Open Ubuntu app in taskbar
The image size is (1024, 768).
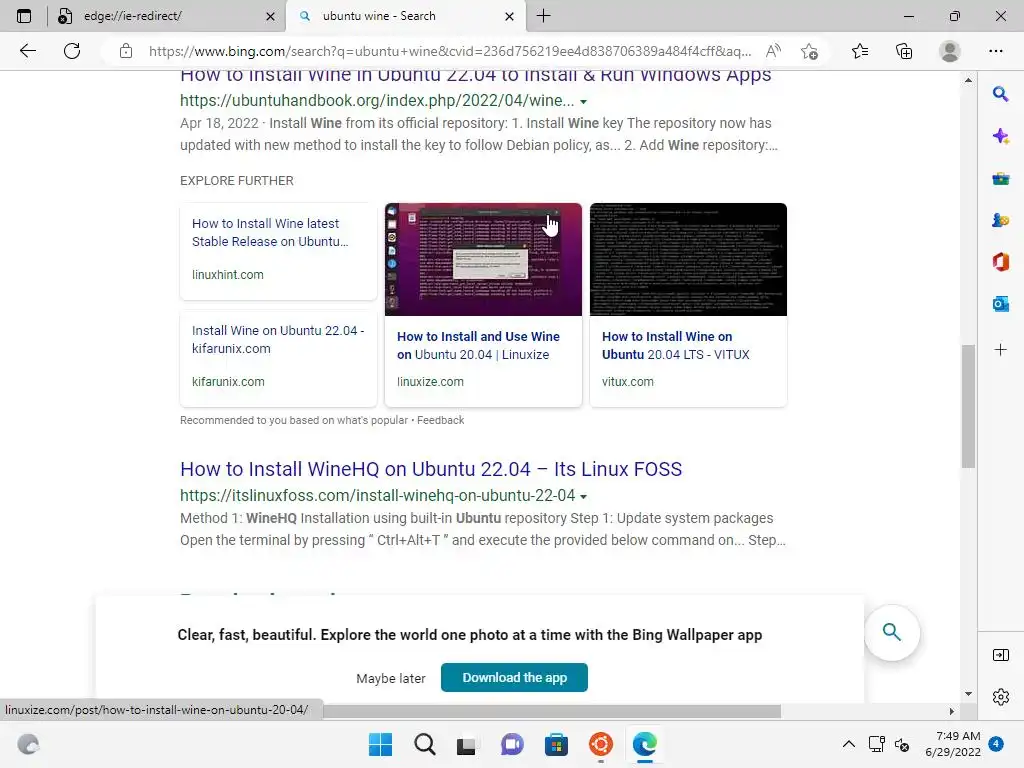point(600,744)
